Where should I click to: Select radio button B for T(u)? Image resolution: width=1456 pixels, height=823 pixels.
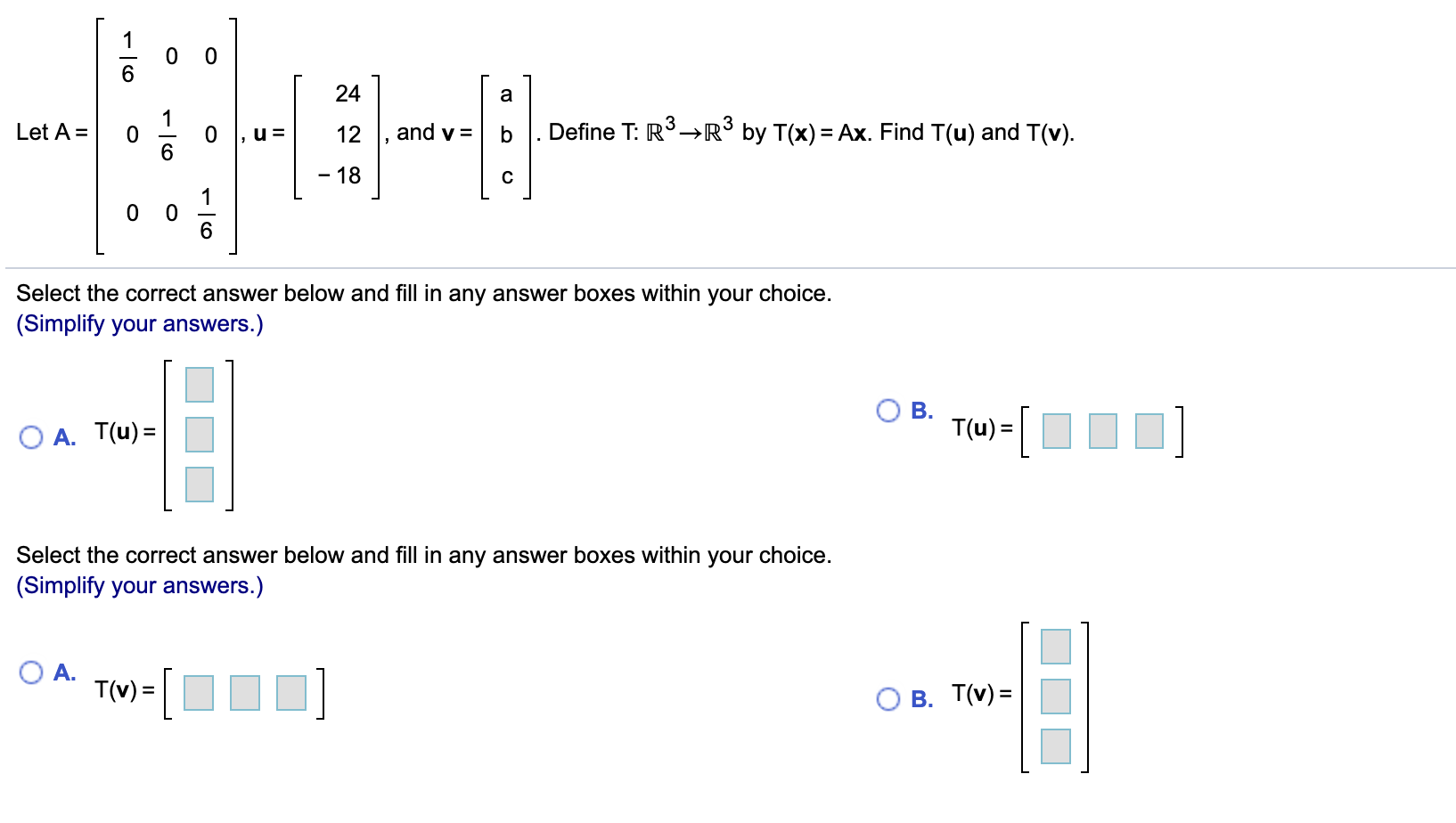click(888, 411)
